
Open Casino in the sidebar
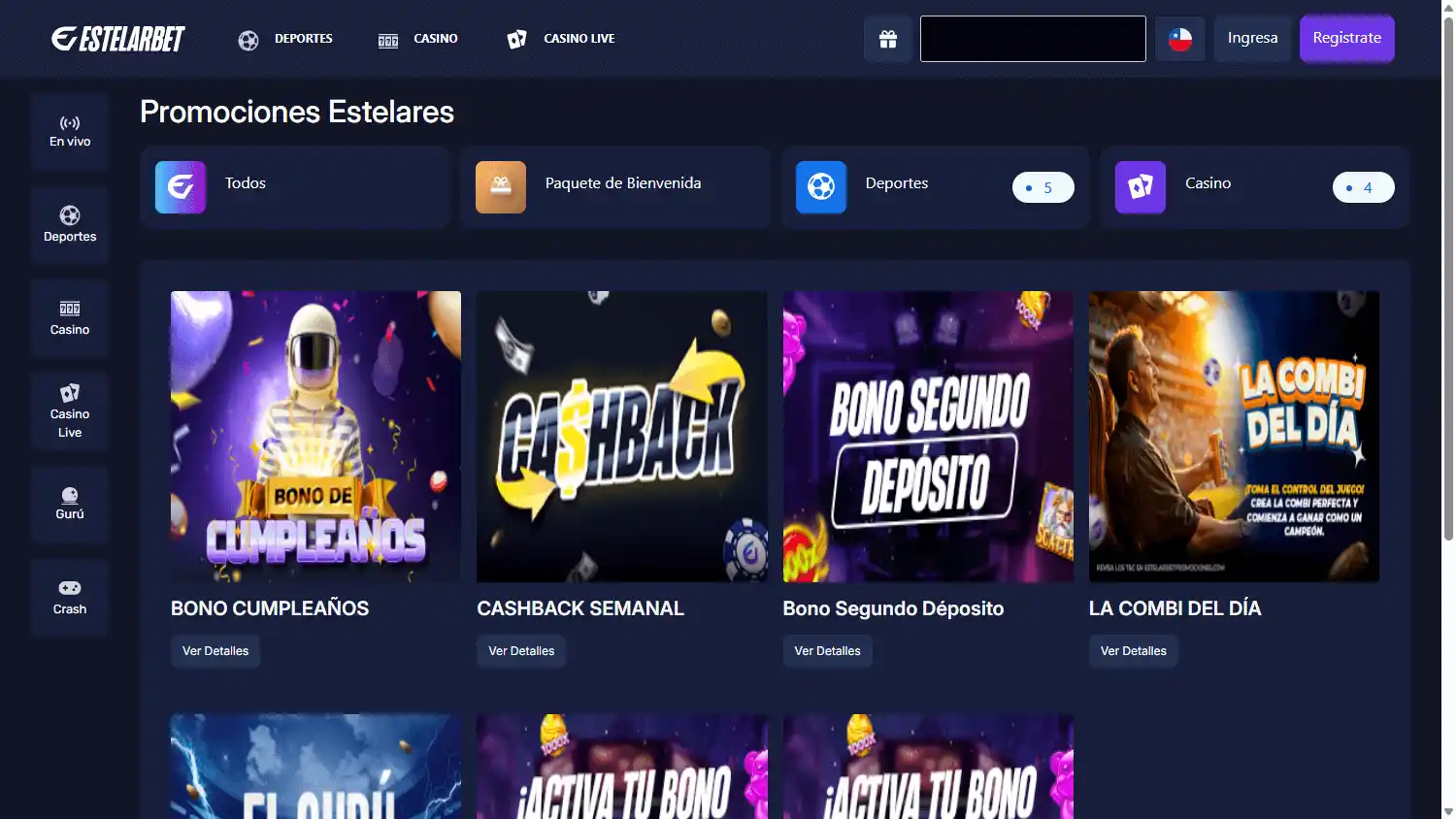point(70,318)
